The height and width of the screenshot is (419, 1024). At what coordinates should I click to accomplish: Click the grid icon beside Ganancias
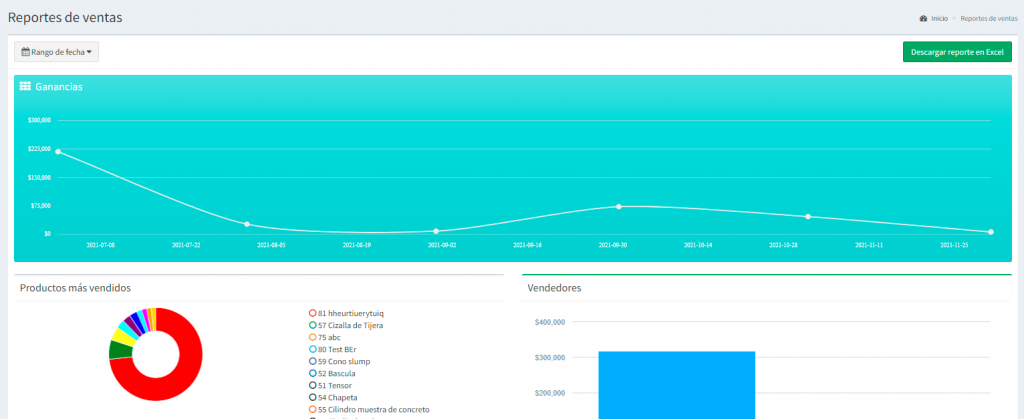pyautogui.click(x=25, y=87)
